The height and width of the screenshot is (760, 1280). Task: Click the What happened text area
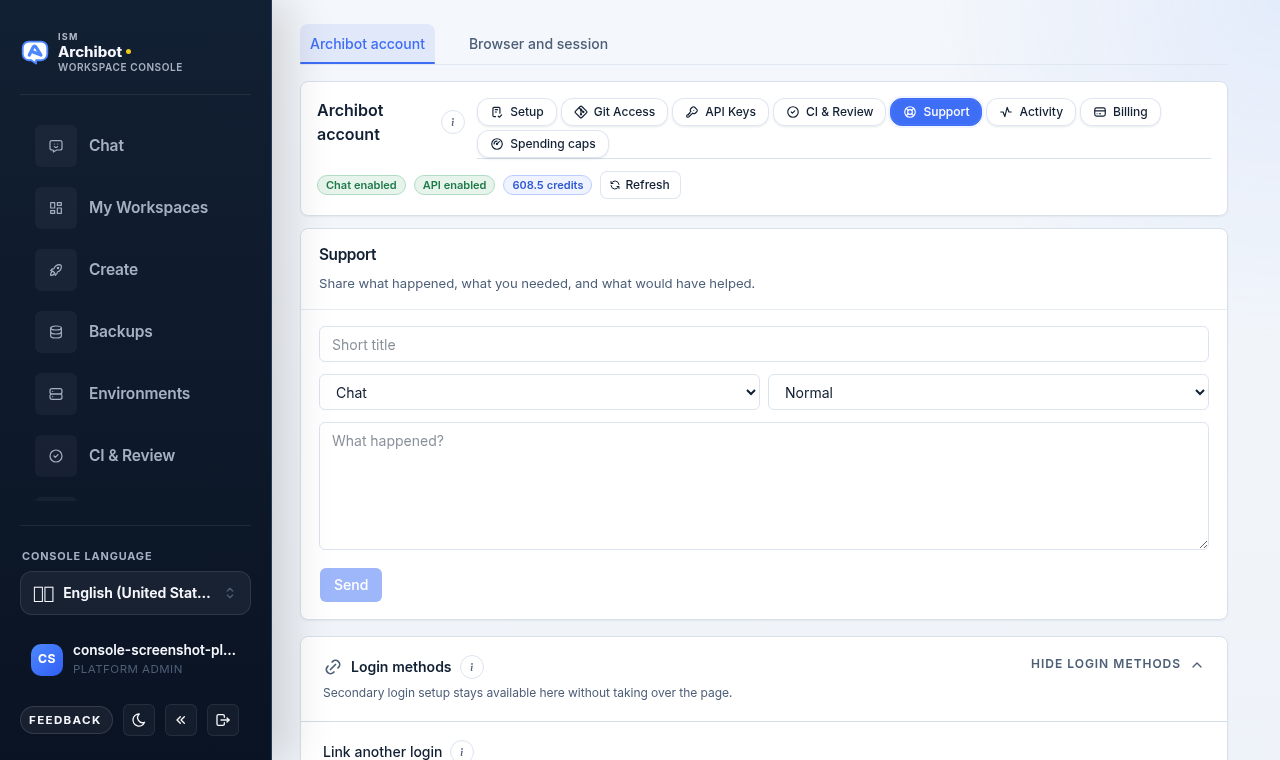764,486
